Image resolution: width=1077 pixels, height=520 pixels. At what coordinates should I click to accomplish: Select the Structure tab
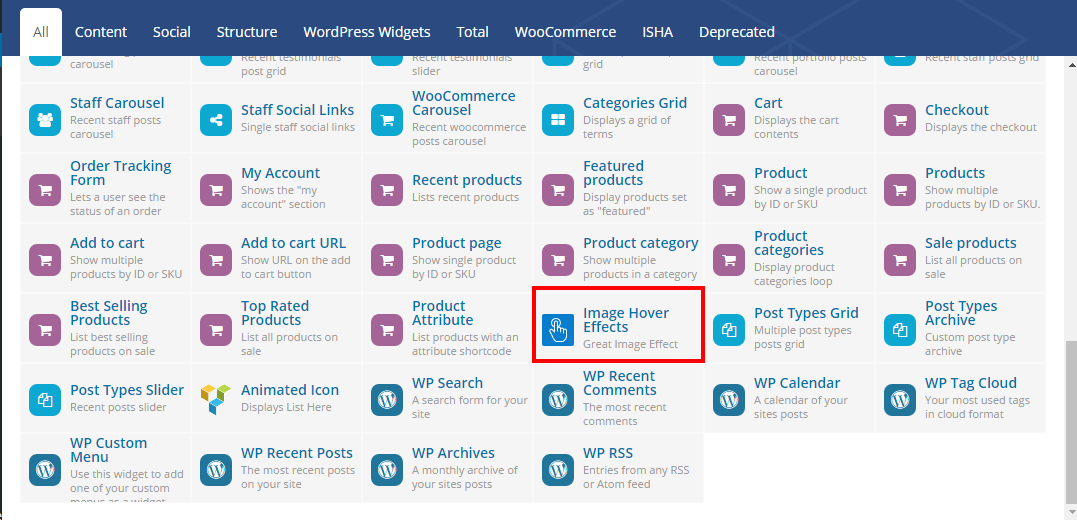tap(247, 32)
